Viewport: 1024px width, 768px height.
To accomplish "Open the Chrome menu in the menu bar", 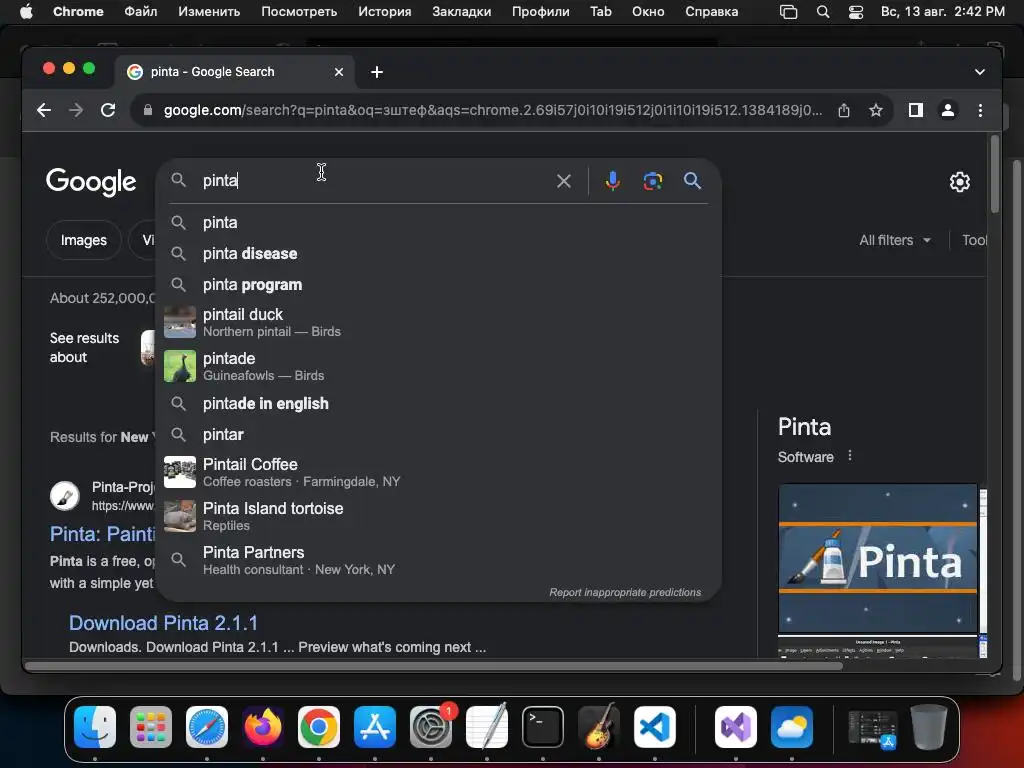I will (x=78, y=12).
